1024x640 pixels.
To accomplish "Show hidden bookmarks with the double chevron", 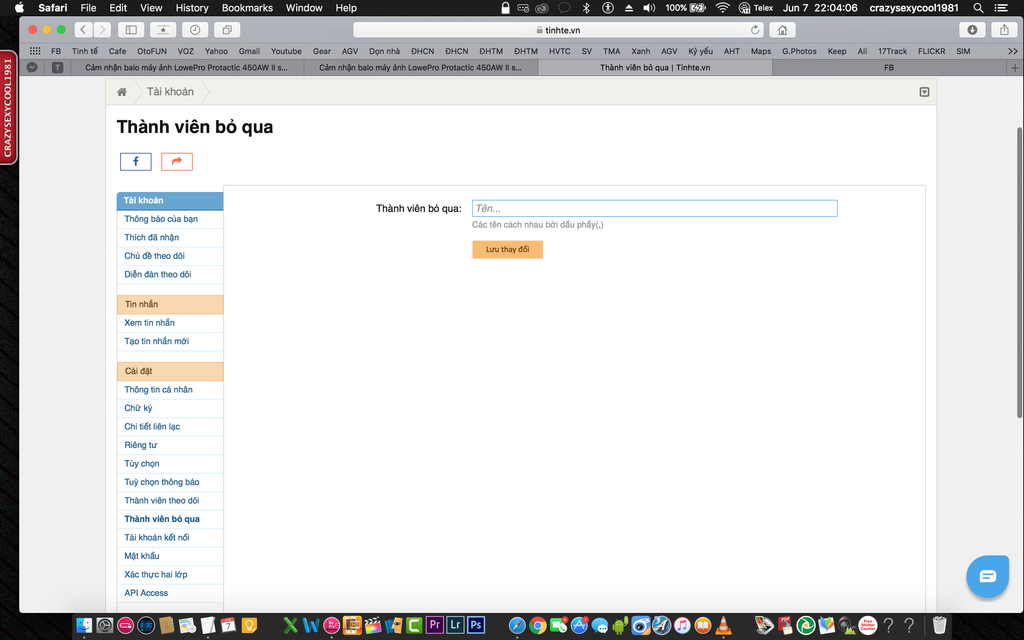I will [x=1012, y=51].
